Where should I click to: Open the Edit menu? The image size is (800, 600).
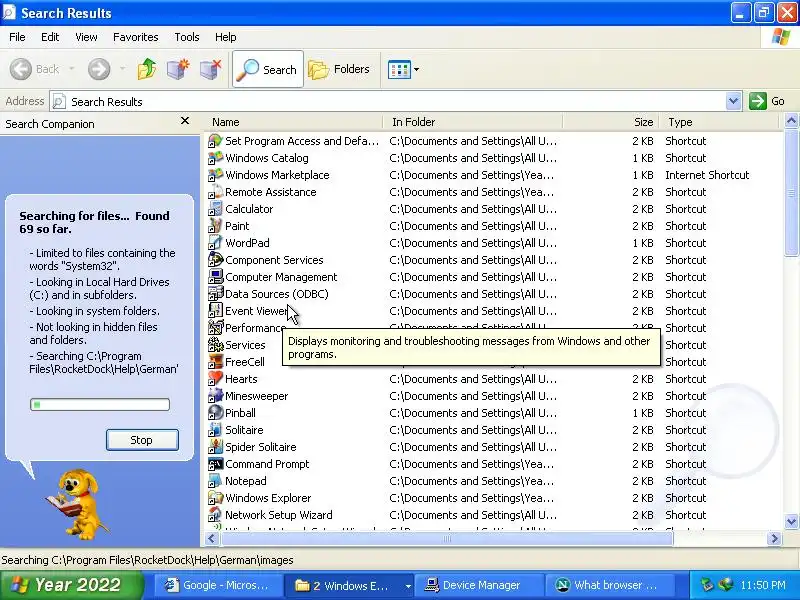(50, 37)
